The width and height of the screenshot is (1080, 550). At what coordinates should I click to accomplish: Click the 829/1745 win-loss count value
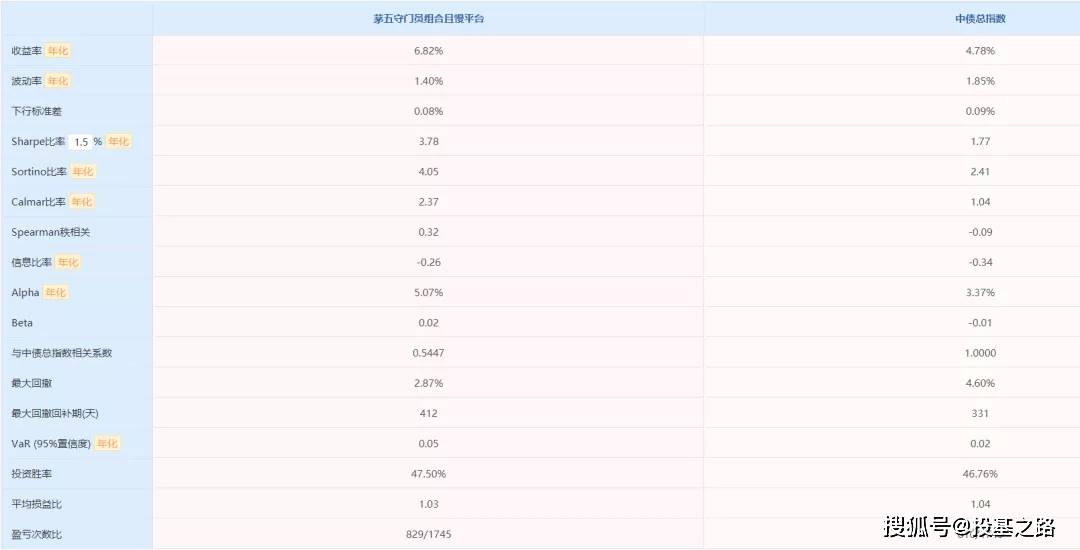point(428,534)
